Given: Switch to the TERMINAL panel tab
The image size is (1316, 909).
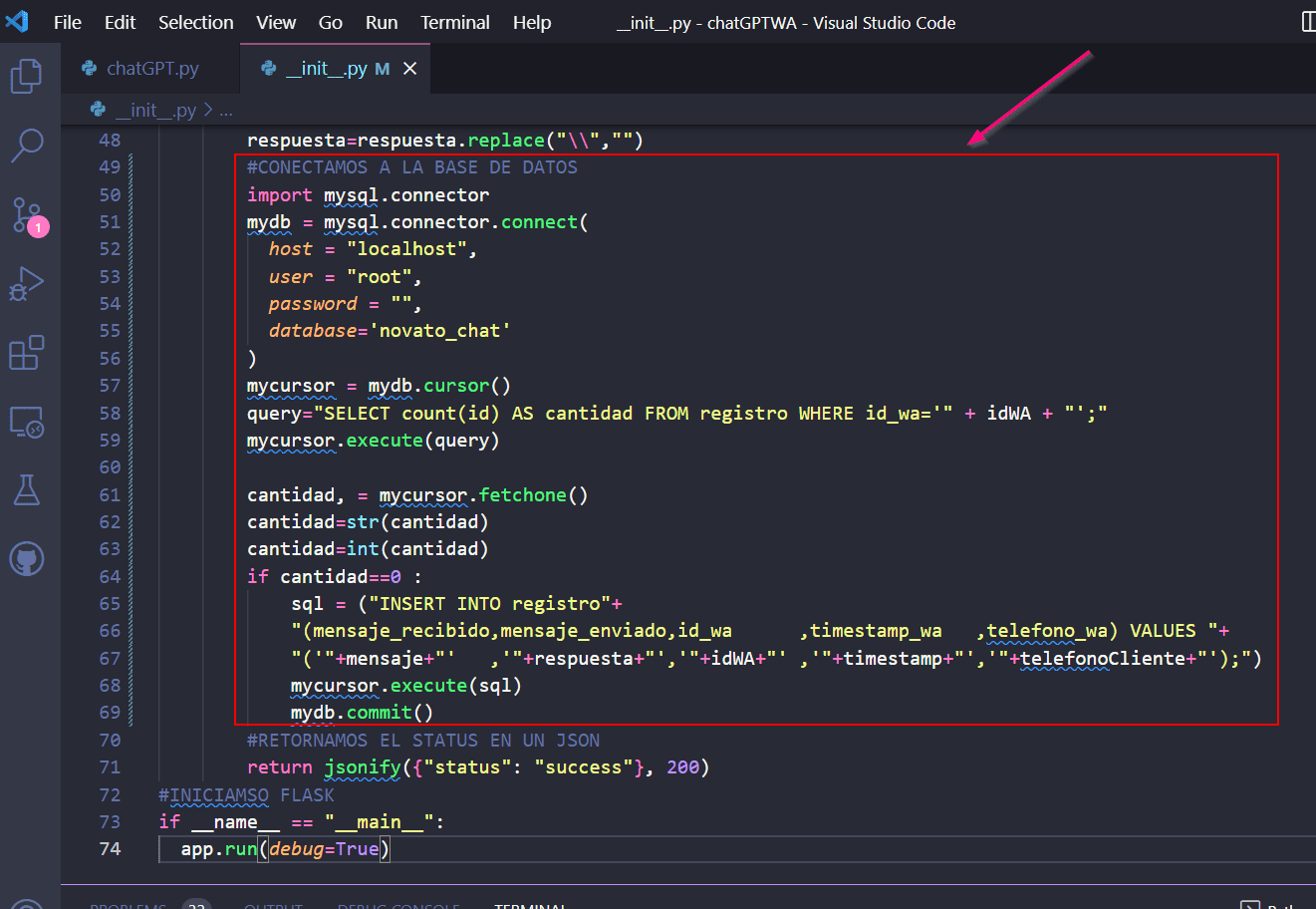Looking at the screenshot, I should [531, 905].
